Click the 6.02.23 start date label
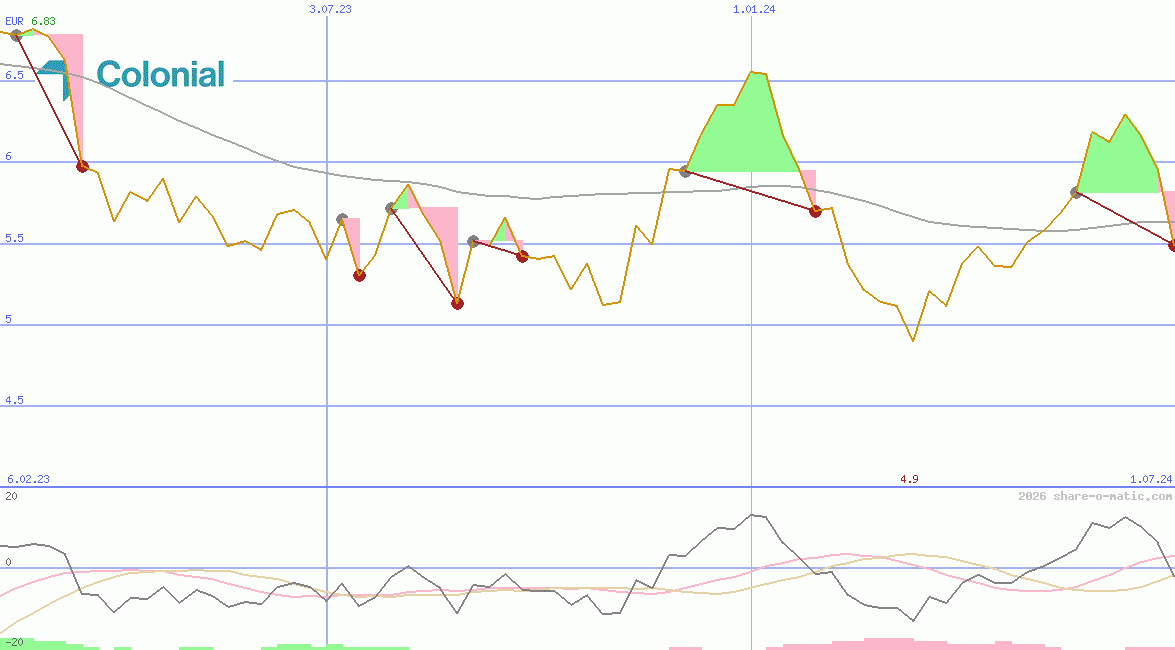The width and height of the screenshot is (1175, 650). point(28,480)
